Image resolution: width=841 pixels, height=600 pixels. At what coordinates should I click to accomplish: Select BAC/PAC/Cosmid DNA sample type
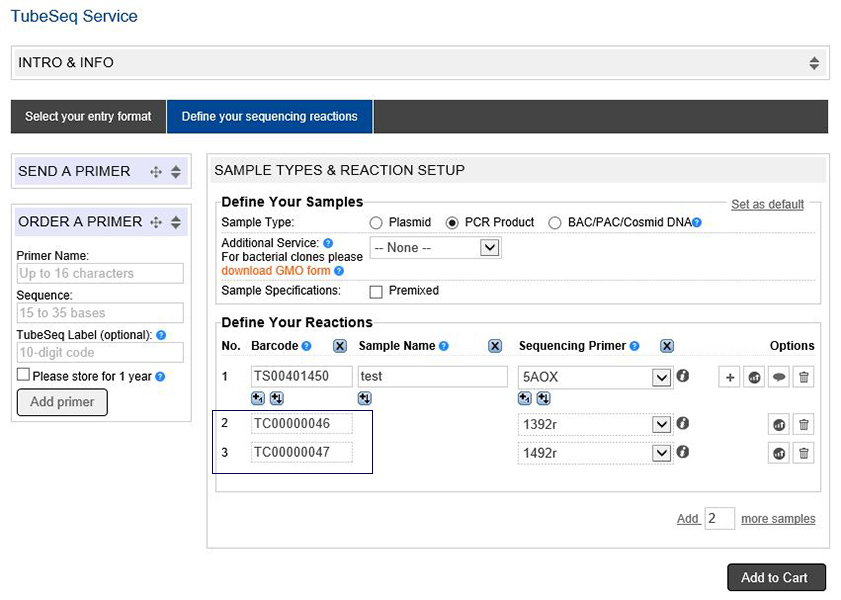point(555,223)
